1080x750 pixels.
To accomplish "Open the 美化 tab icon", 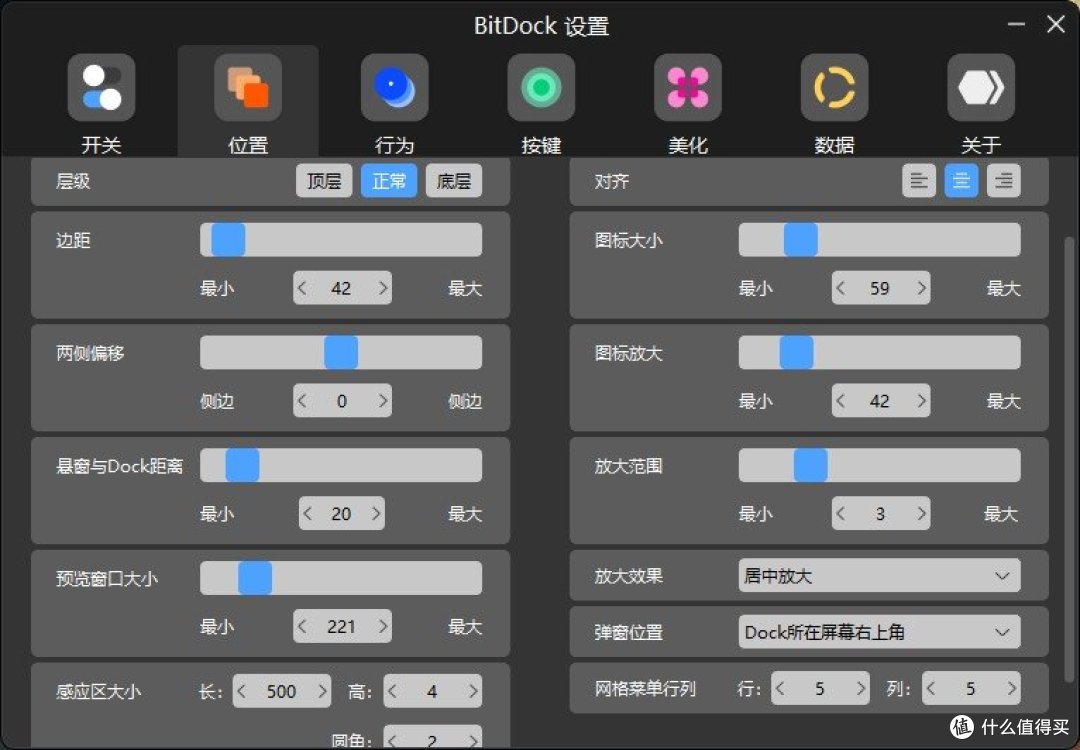I will [x=688, y=87].
